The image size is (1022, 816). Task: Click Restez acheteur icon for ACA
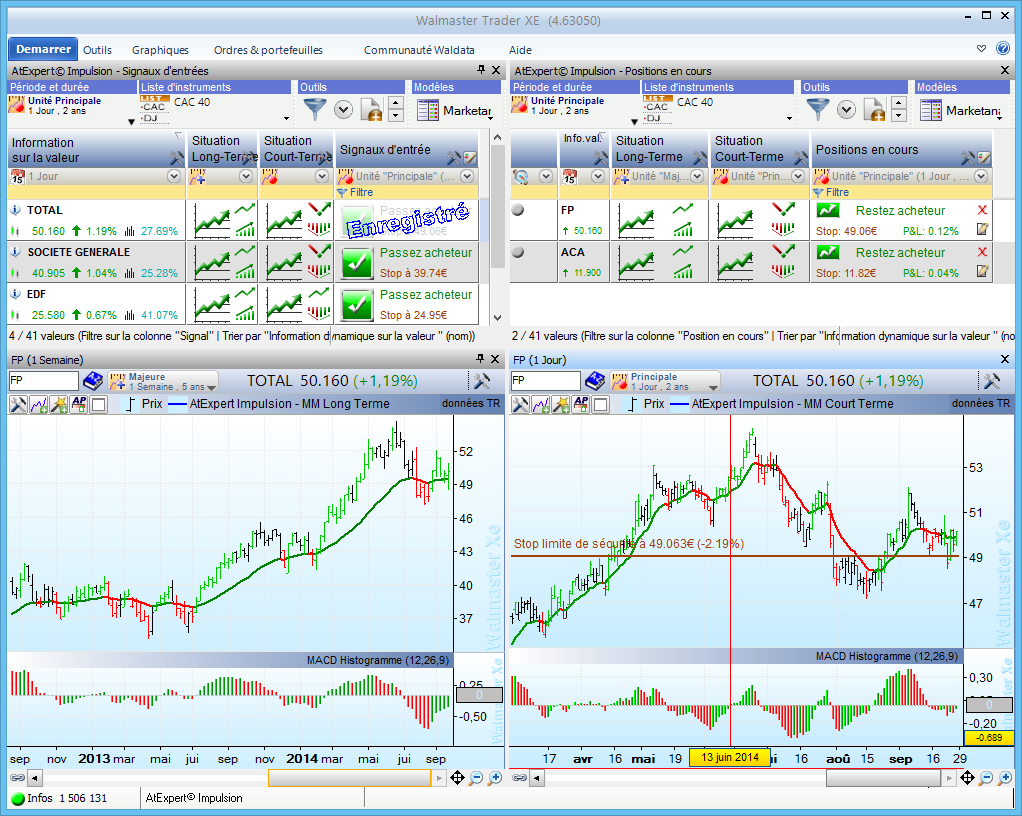pos(828,252)
